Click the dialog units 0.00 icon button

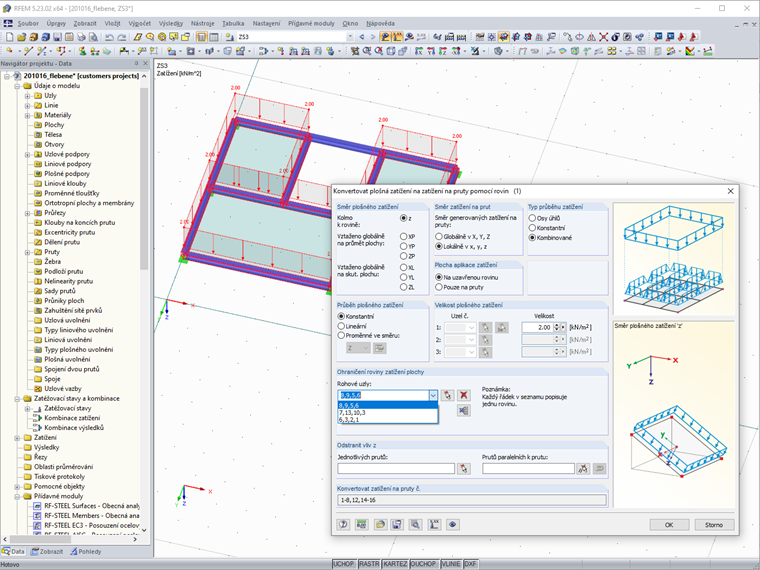coord(362,524)
